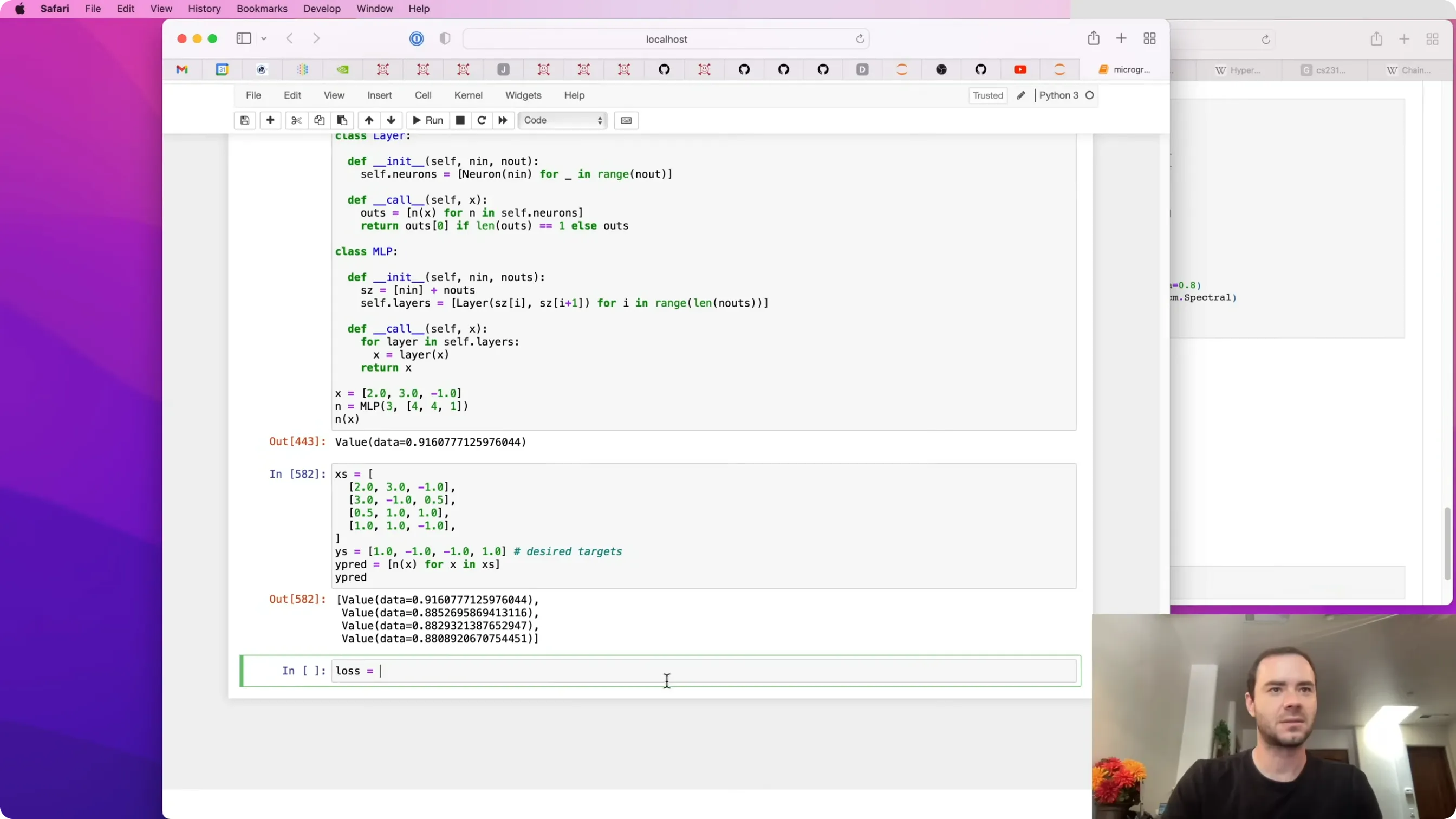This screenshot has width=1456, height=819.
Task: Open Safari Share icon
Action: pyautogui.click(x=1094, y=38)
